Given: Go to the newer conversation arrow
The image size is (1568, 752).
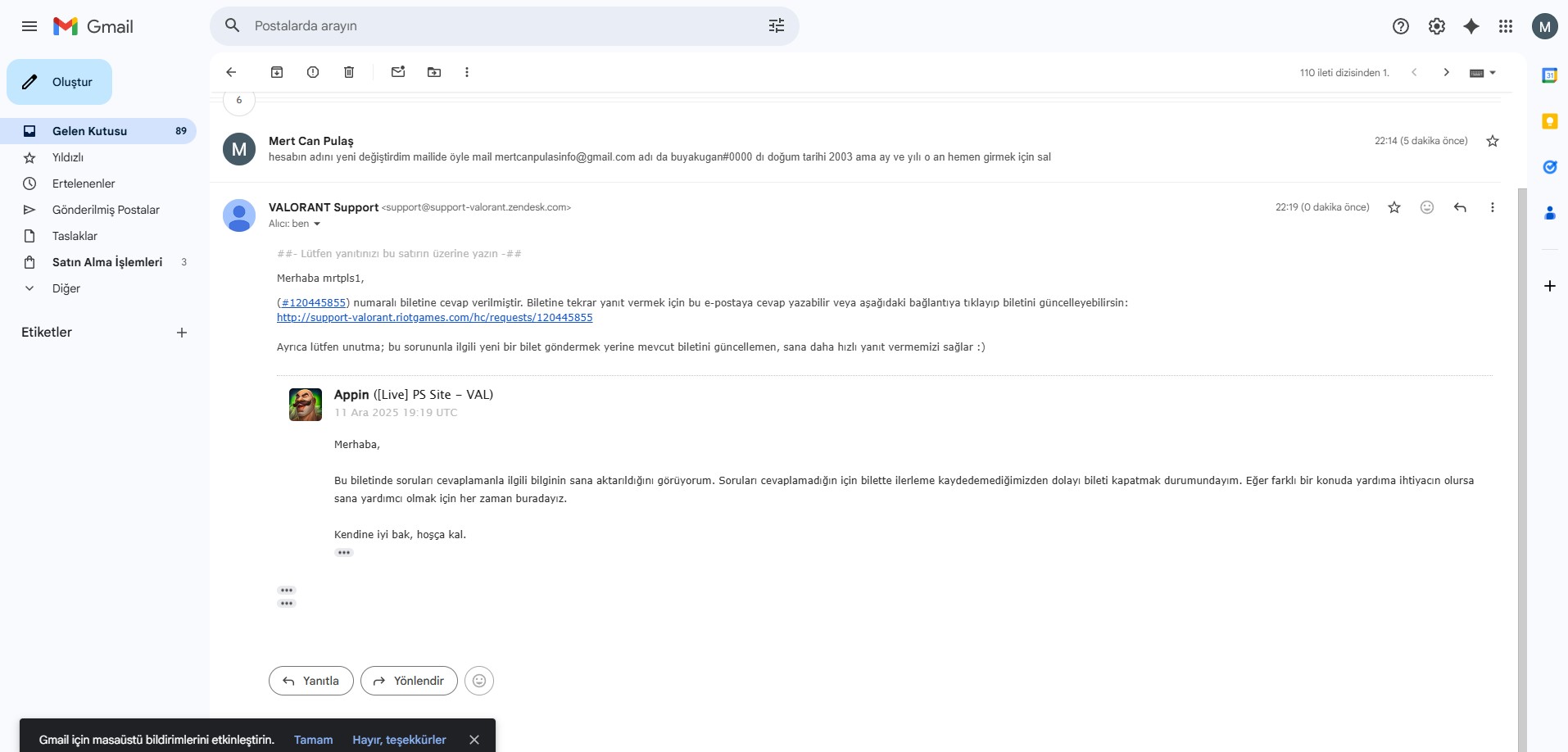Looking at the screenshot, I should 1414,72.
